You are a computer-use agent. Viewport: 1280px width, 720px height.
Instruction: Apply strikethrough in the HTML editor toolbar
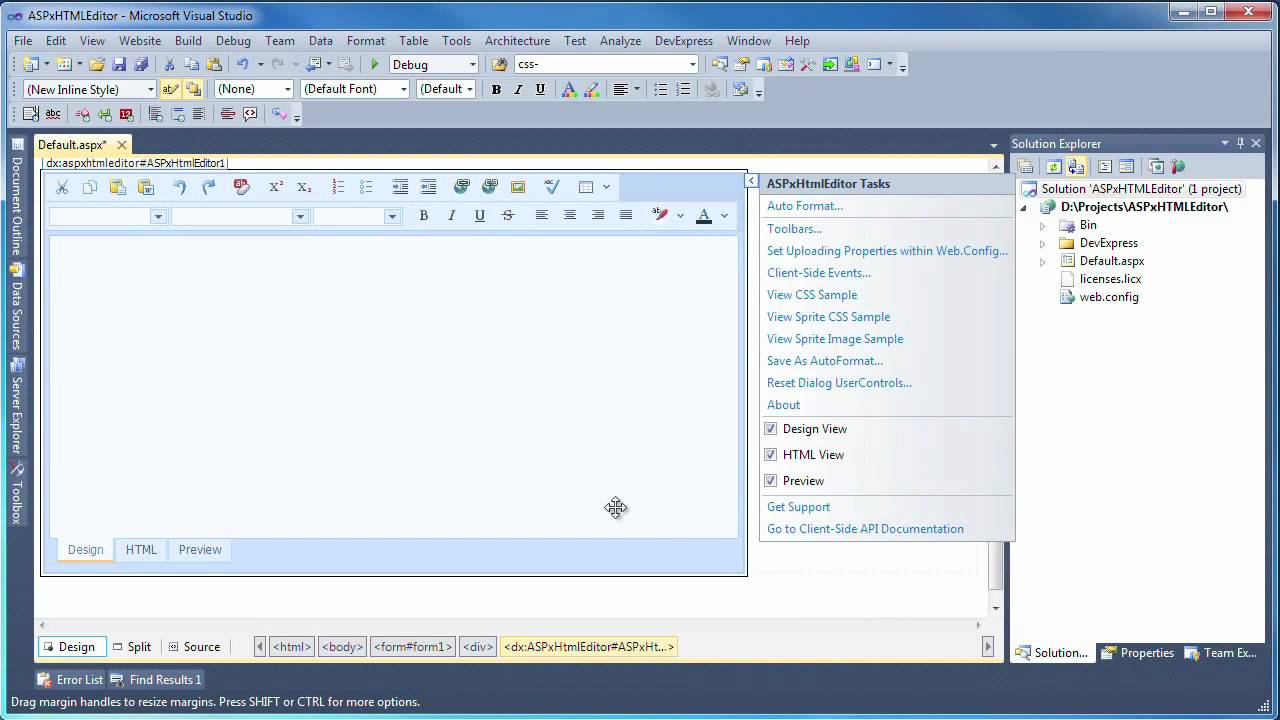tap(508, 216)
